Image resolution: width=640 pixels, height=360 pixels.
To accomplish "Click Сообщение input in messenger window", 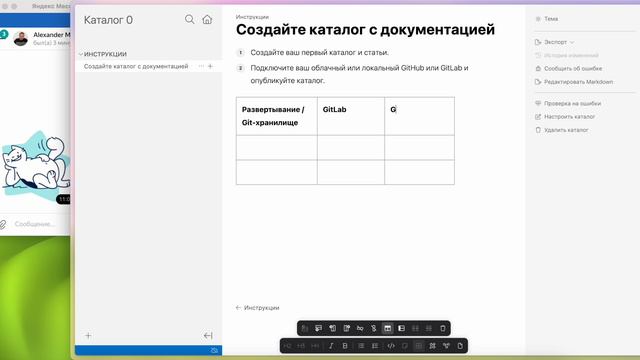I will pos(35,224).
